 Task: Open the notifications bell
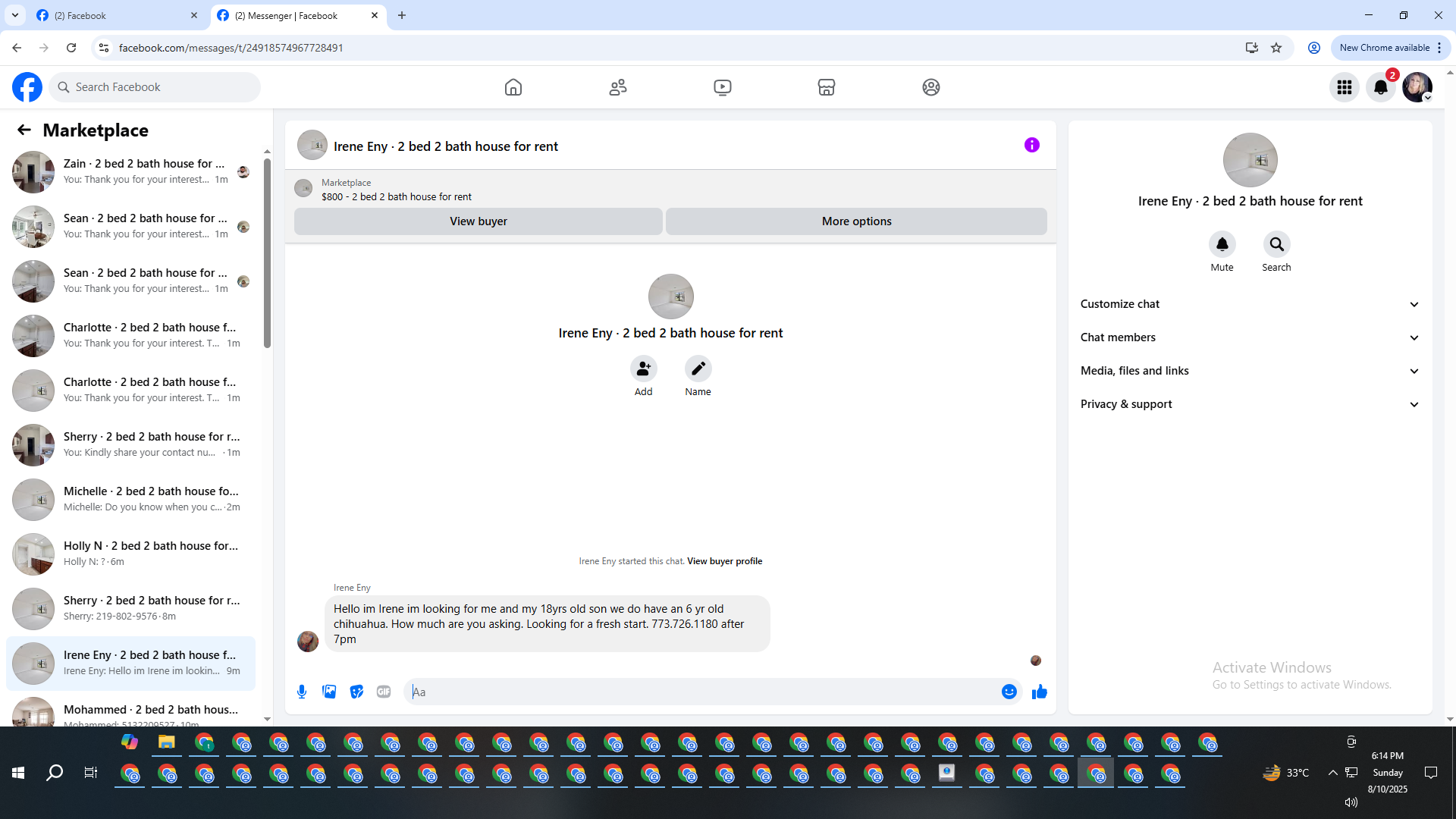pyautogui.click(x=1380, y=87)
